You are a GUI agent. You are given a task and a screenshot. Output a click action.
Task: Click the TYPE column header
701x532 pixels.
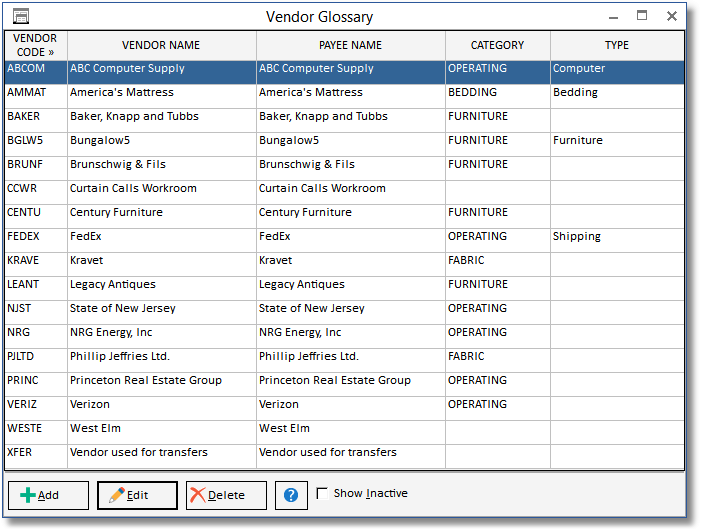pos(617,45)
